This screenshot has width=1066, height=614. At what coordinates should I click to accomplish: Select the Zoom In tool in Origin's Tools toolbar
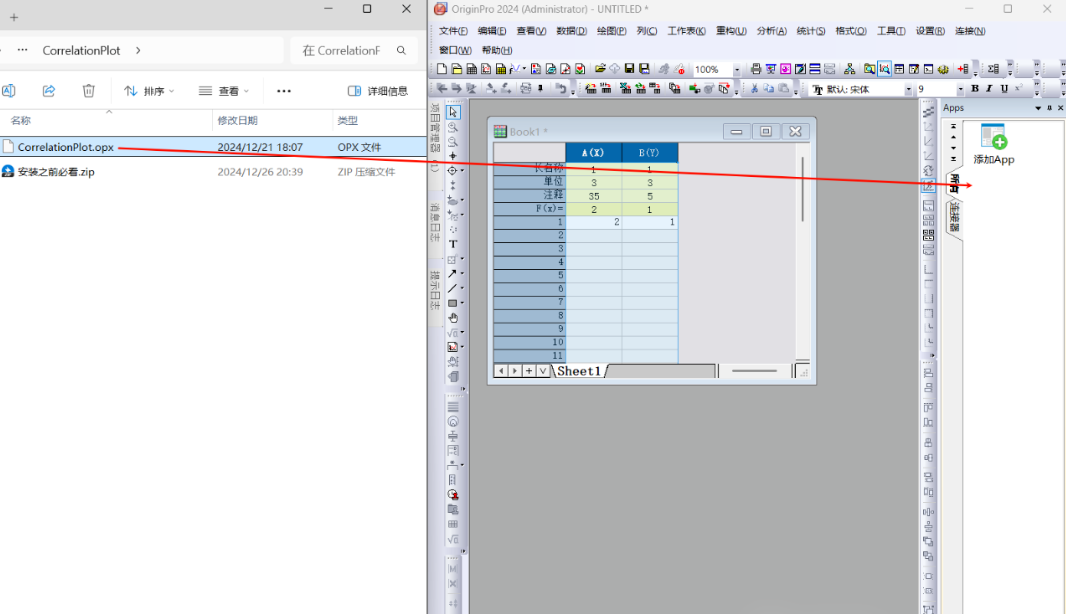tap(453, 127)
